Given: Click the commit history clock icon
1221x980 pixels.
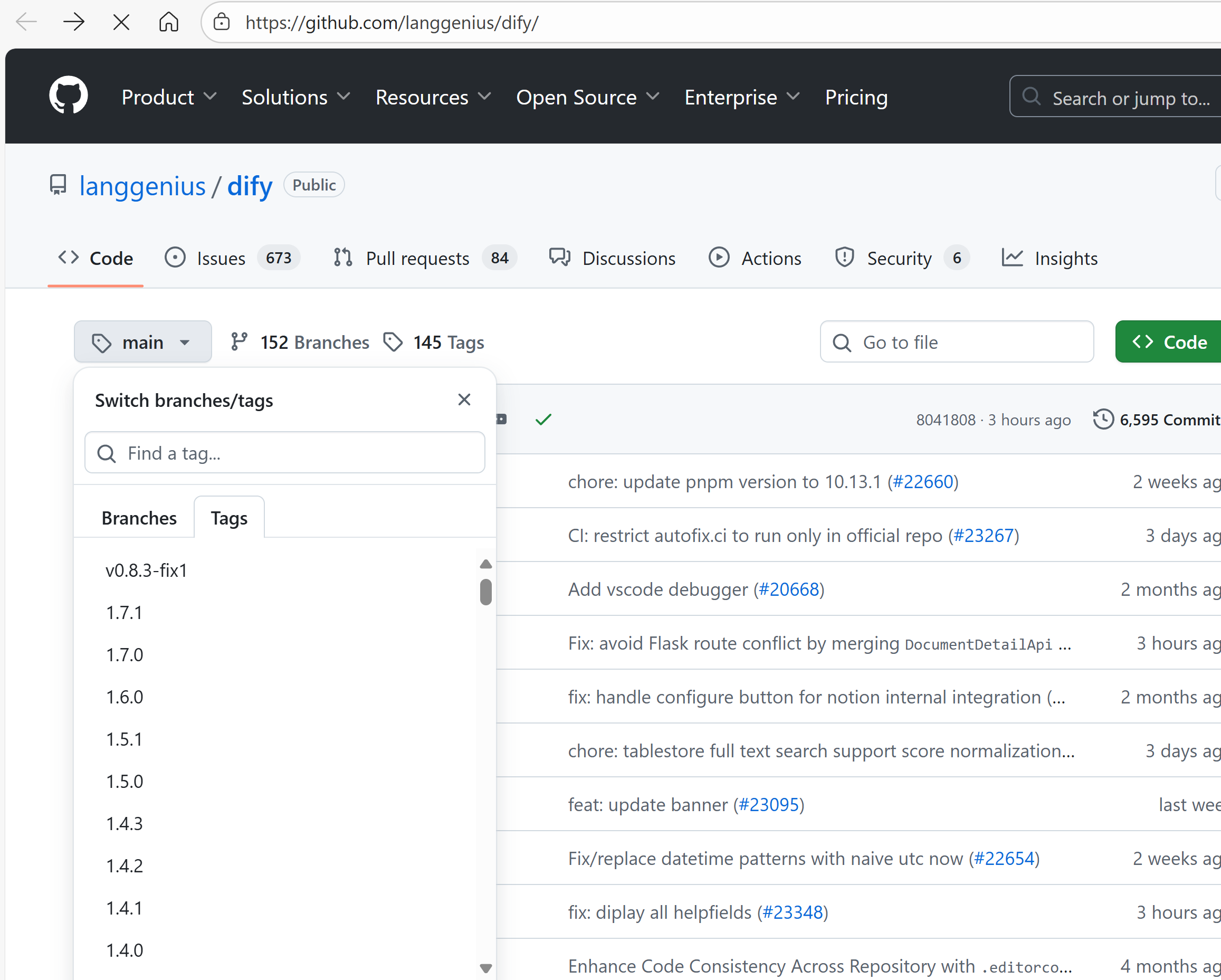Looking at the screenshot, I should tap(1103, 419).
